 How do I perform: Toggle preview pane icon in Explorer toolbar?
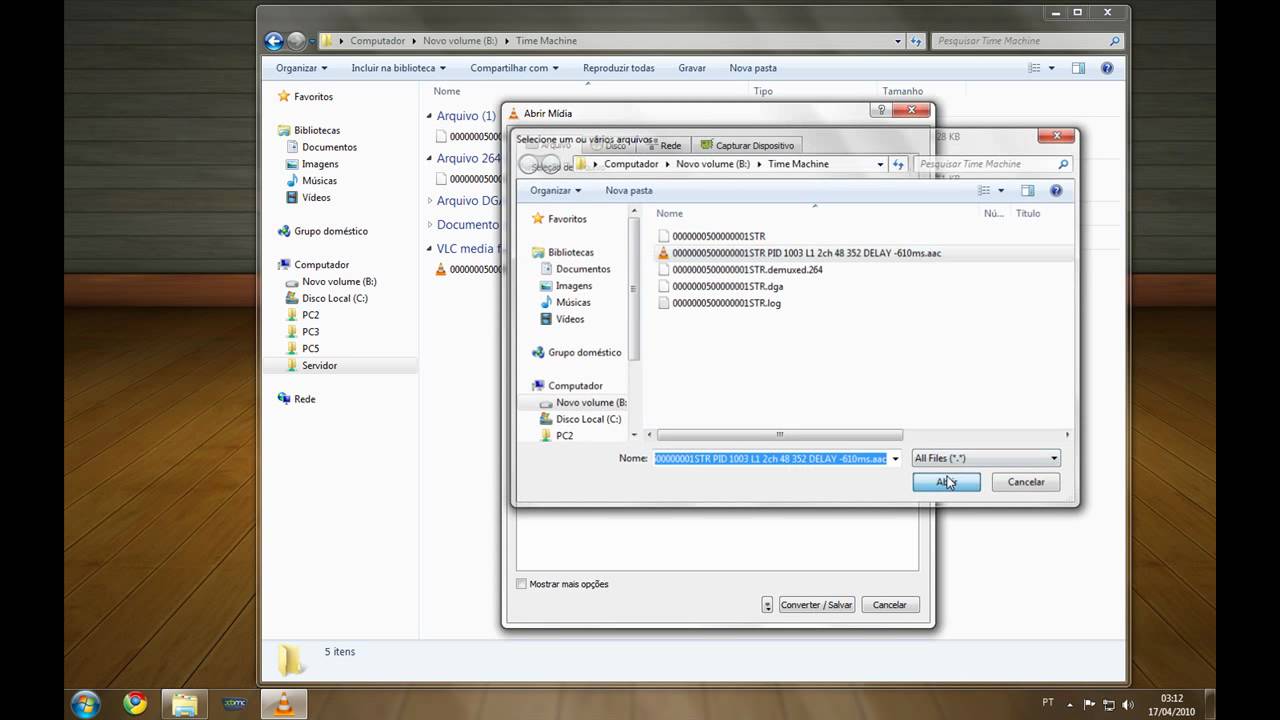click(1078, 68)
